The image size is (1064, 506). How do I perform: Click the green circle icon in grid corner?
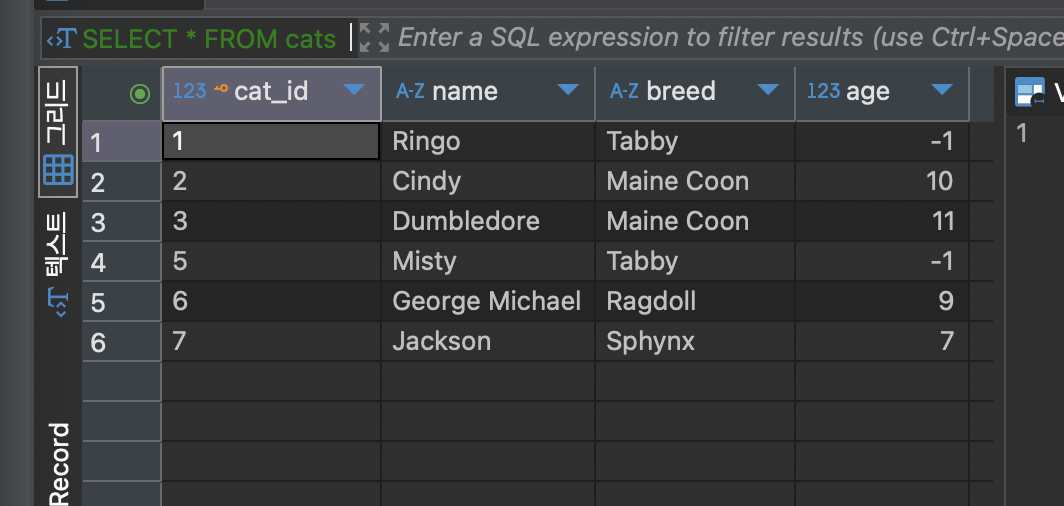(x=140, y=93)
